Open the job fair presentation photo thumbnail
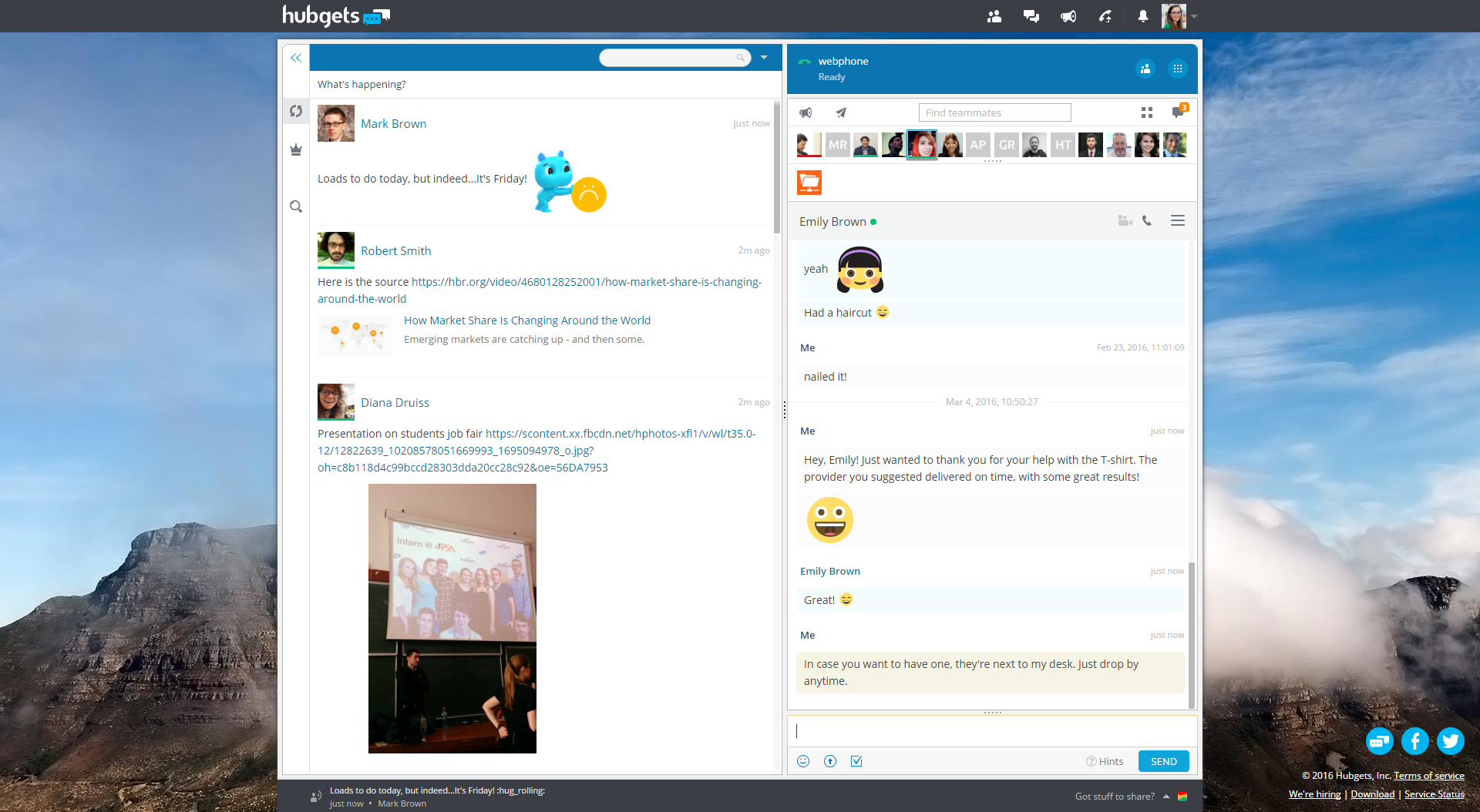 point(452,619)
